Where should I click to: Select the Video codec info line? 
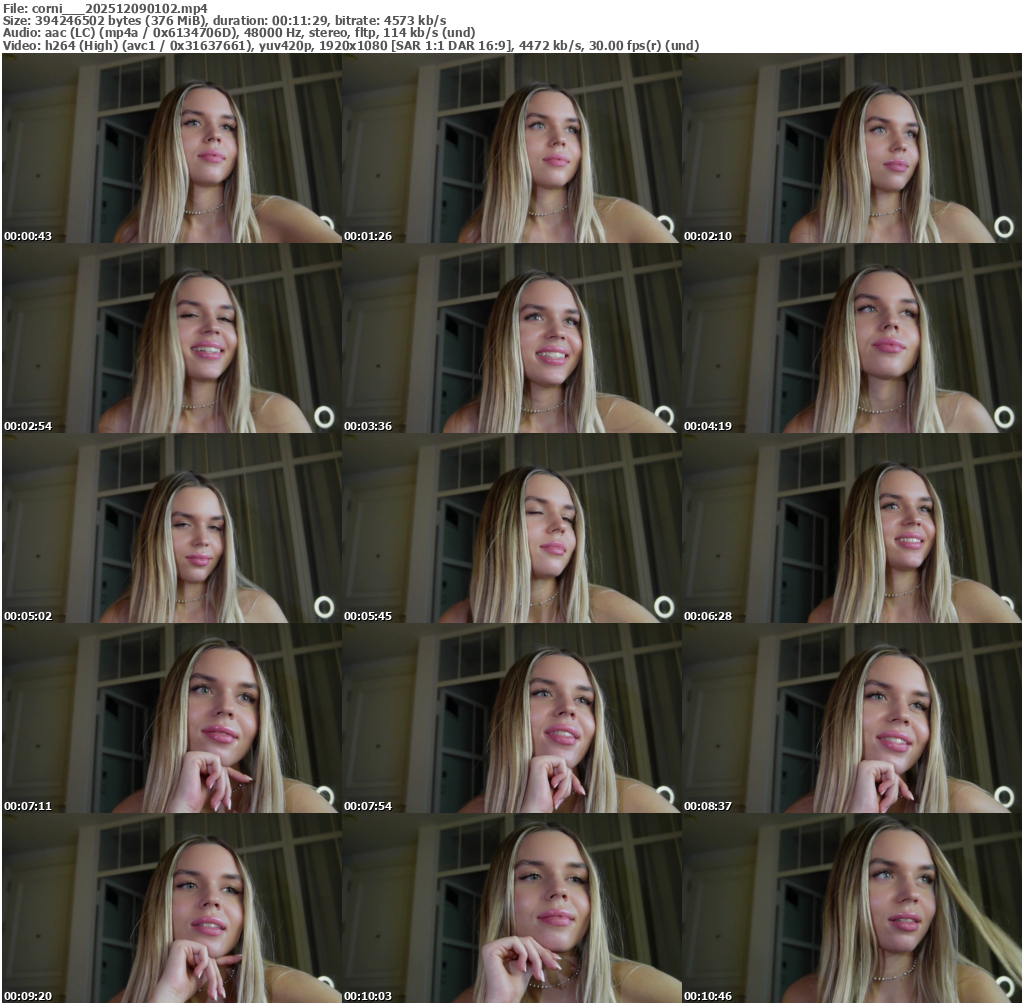pyautogui.click(x=351, y=45)
